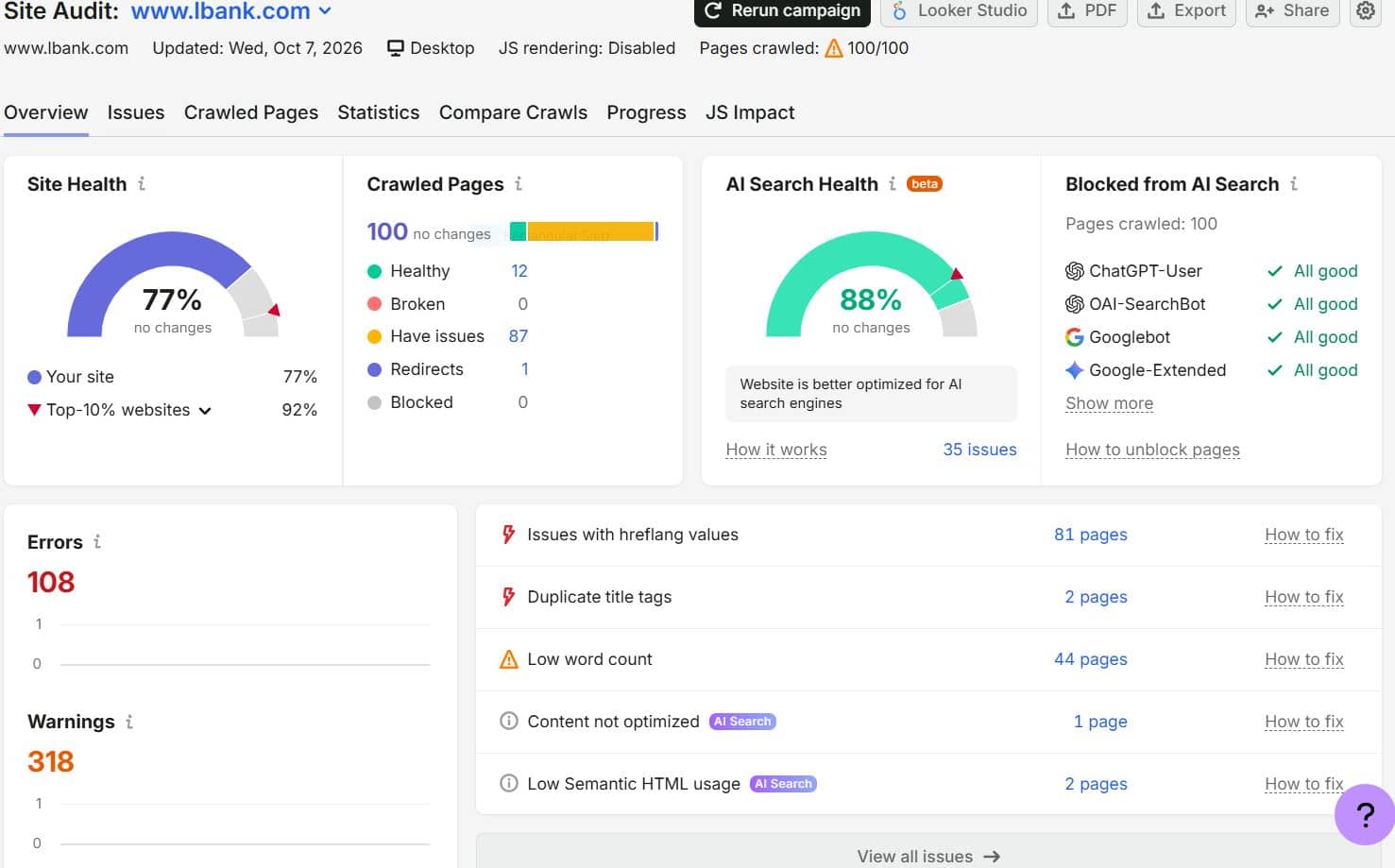This screenshot has width=1395, height=868.
Task: Click the crawled pages distribution bar
Action: pyautogui.click(x=584, y=231)
